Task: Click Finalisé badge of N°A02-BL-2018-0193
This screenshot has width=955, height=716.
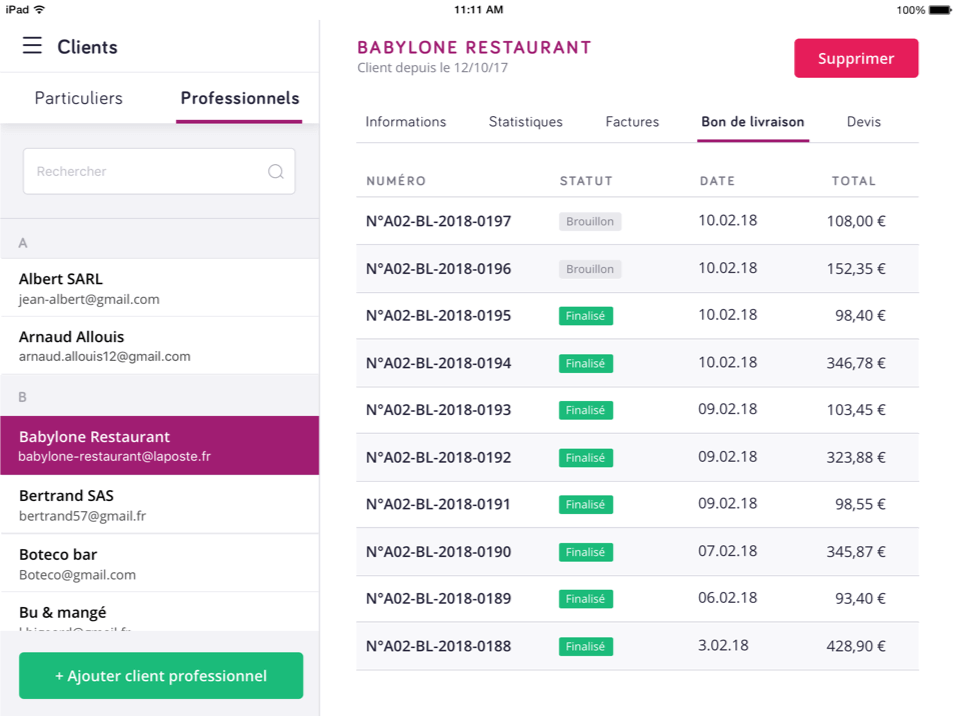Action: click(x=585, y=410)
